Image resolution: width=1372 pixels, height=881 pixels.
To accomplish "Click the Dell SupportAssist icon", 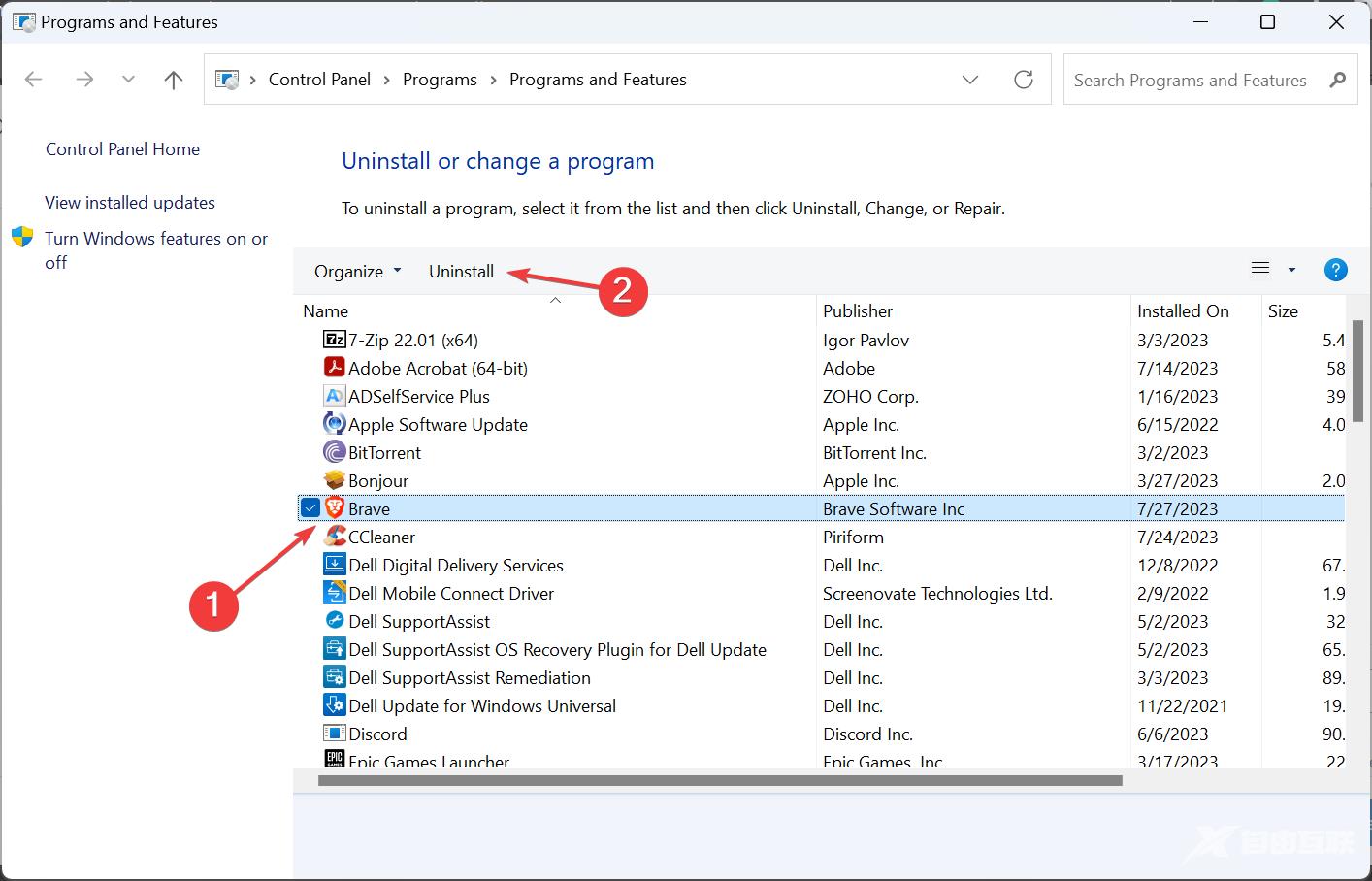I will 334,621.
